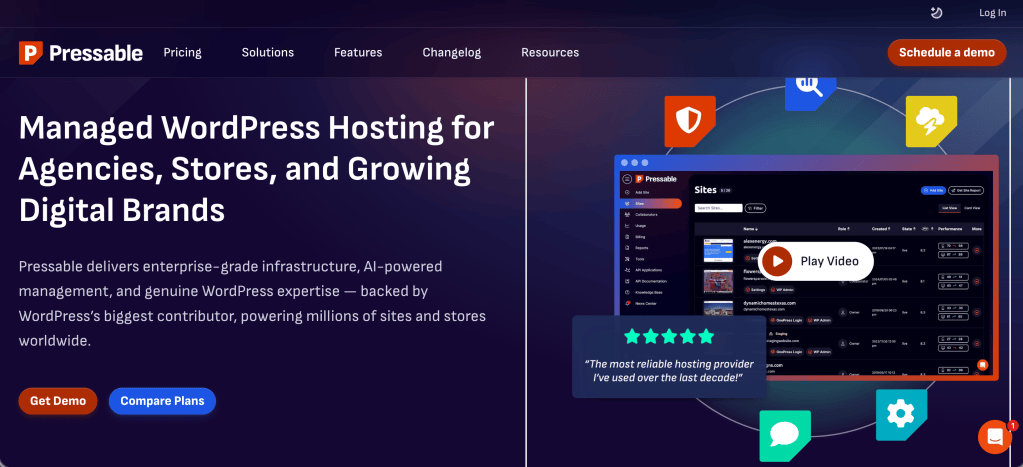Click the green speech bubble icon
The height and width of the screenshot is (467, 1023).
point(785,436)
